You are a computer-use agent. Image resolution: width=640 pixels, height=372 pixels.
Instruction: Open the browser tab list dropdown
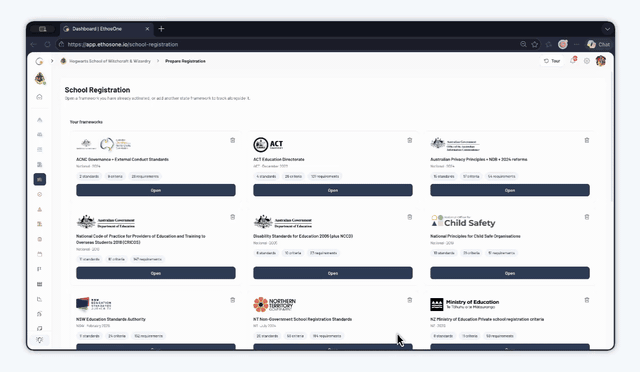tap(607, 29)
